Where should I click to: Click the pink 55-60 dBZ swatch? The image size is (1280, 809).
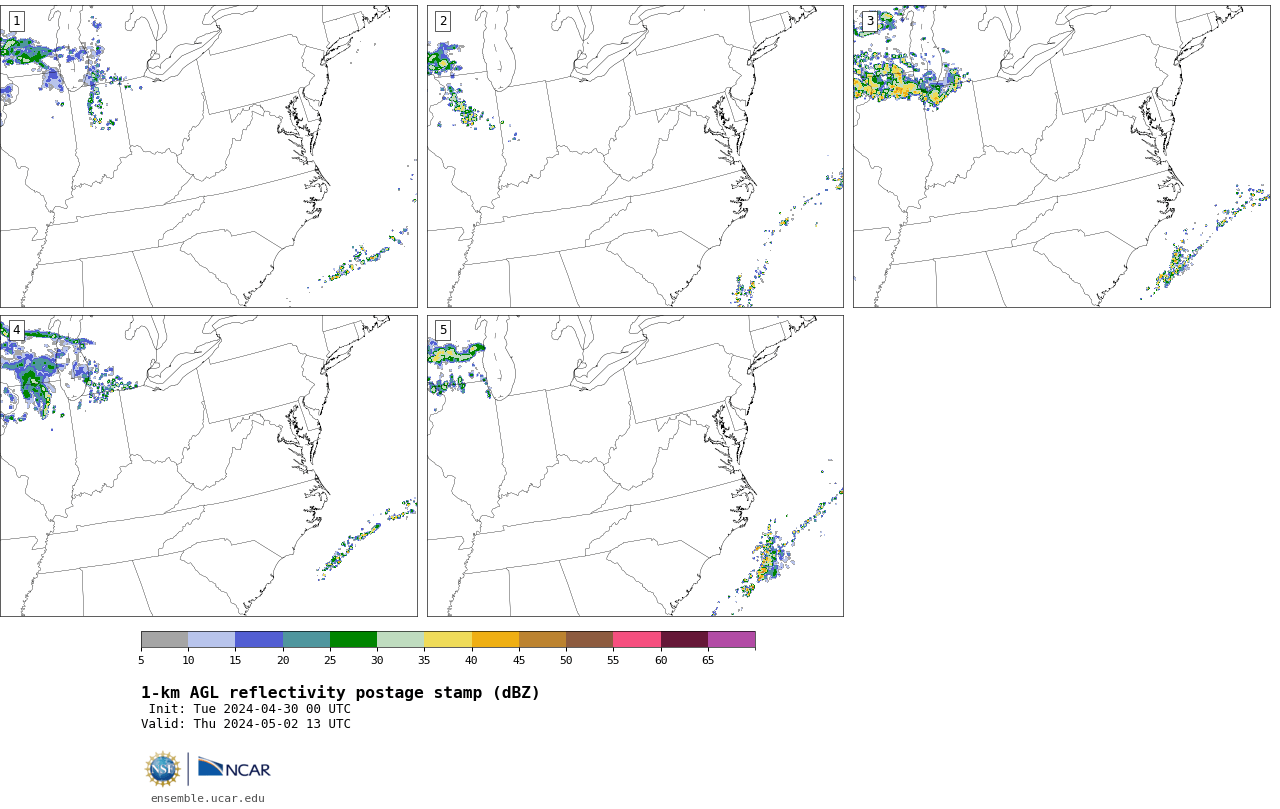coord(637,640)
